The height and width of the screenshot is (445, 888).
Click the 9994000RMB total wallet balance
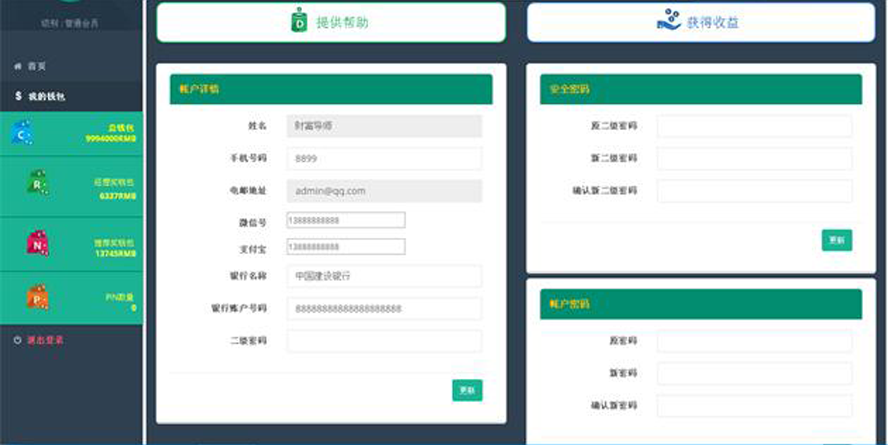[111, 139]
